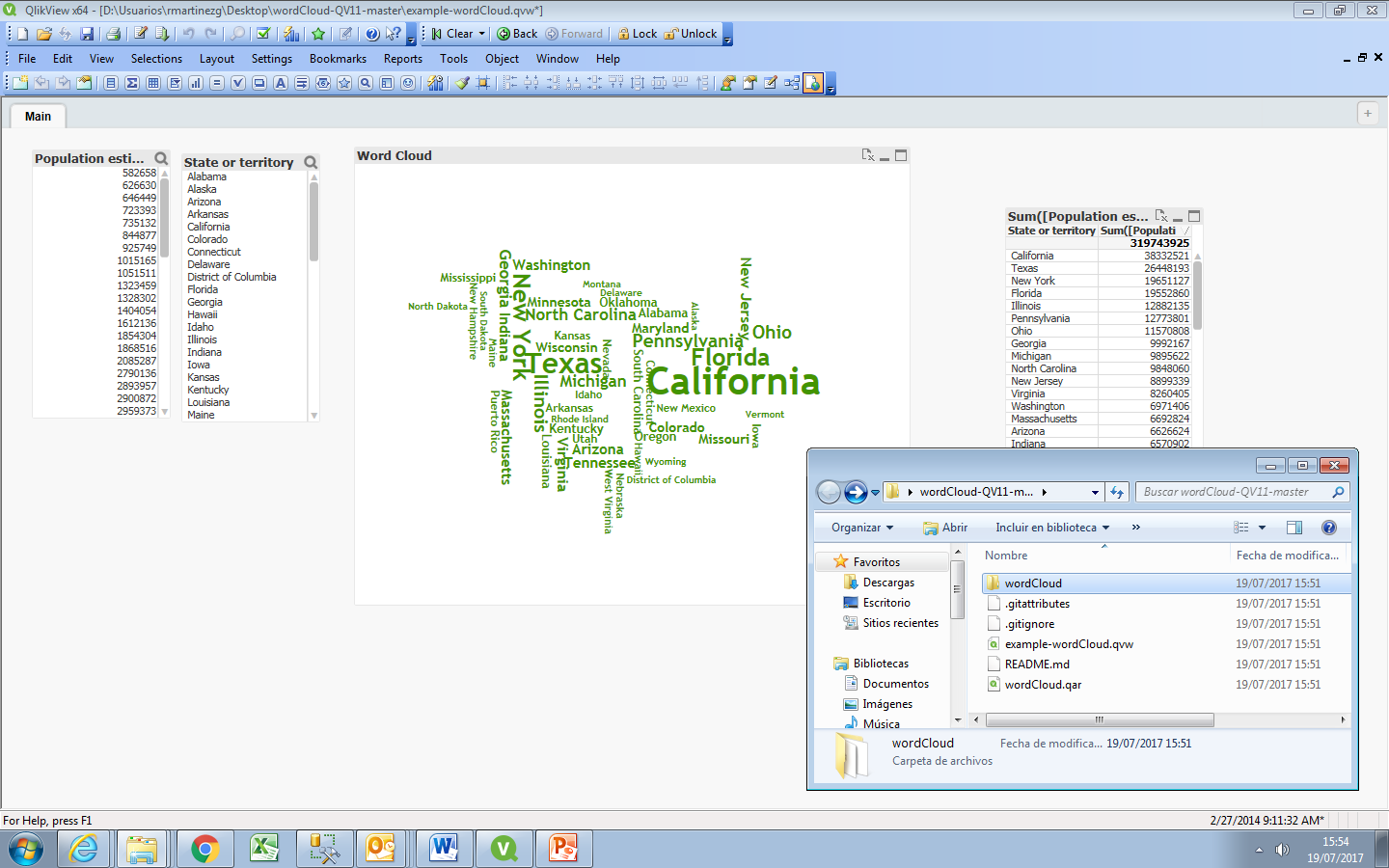Add a bookmark using the green star icon
The width and height of the screenshot is (1389, 868).
point(318,34)
